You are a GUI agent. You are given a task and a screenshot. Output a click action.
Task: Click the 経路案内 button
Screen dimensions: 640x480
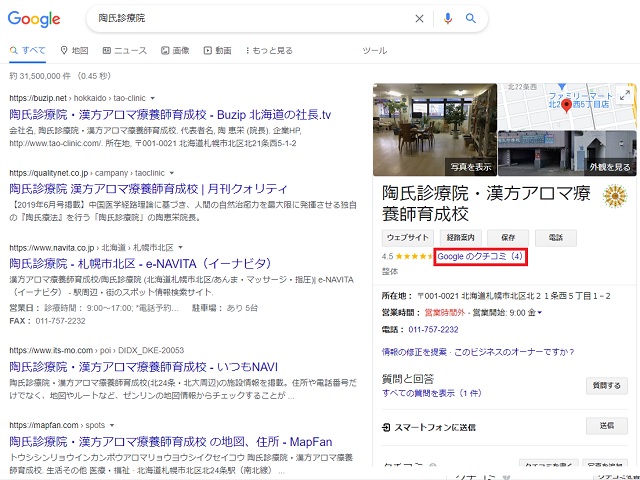tap(460, 238)
